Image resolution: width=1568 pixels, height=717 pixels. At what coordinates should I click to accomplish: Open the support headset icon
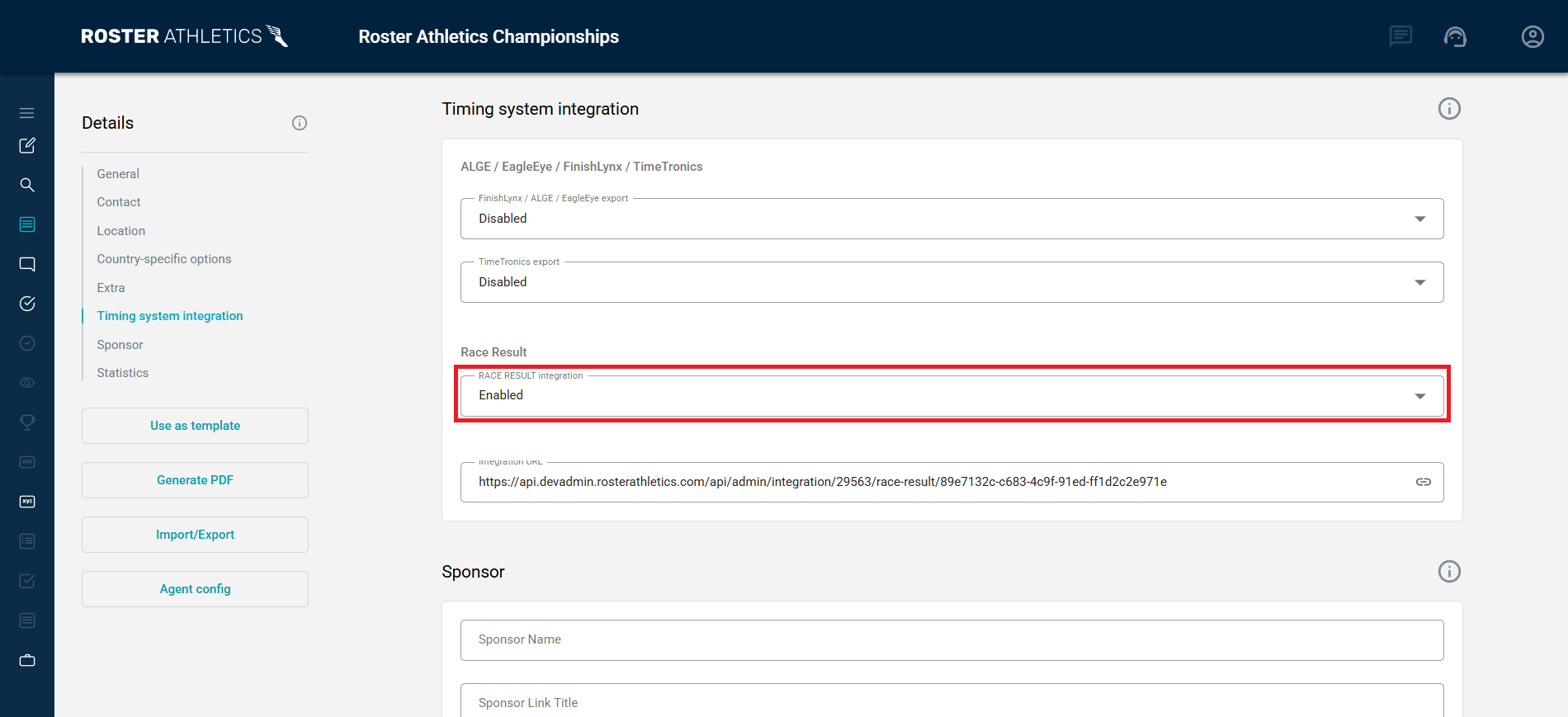click(1455, 36)
